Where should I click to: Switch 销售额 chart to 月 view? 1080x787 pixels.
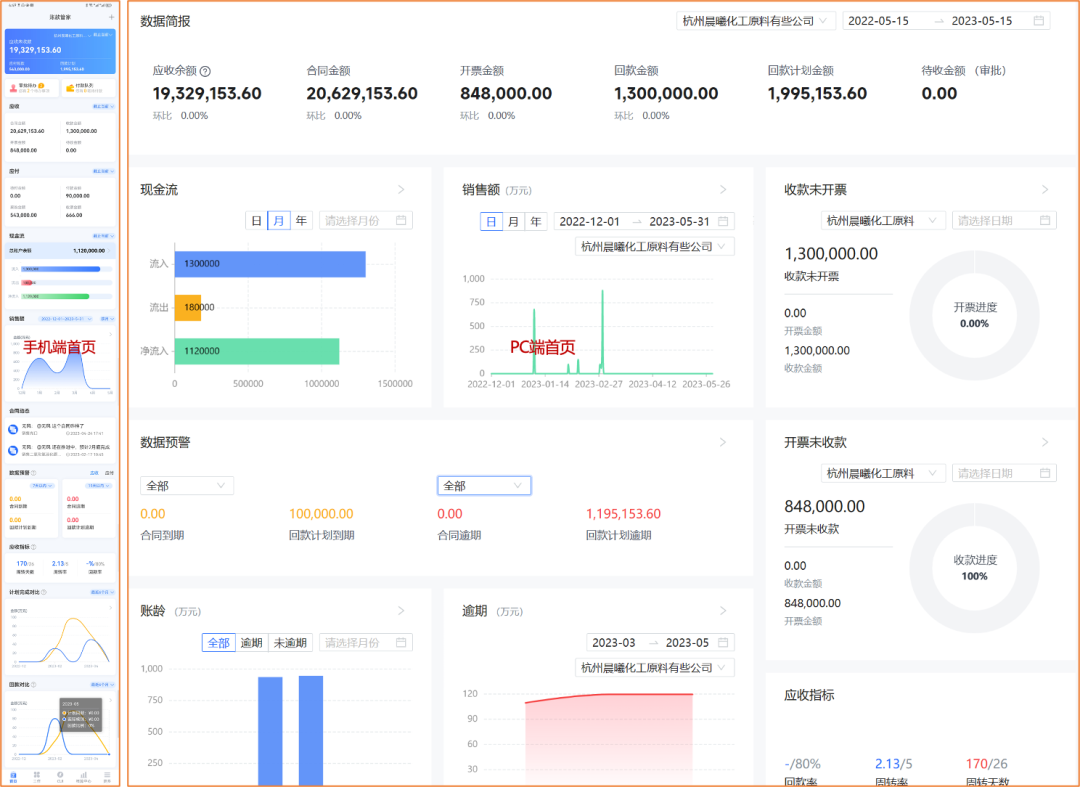tap(513, 221)
